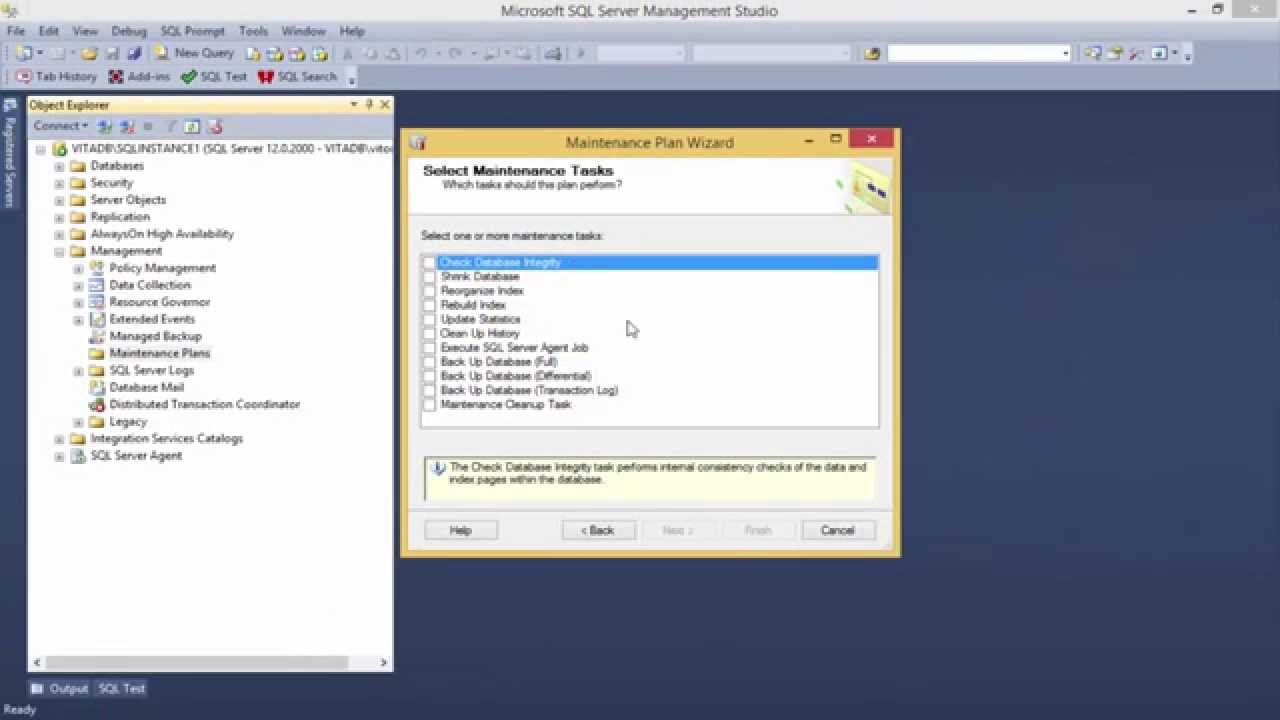The image size is (1280, 720).
Task: Click the Resource Governor node icon
Action: (97, 302)
